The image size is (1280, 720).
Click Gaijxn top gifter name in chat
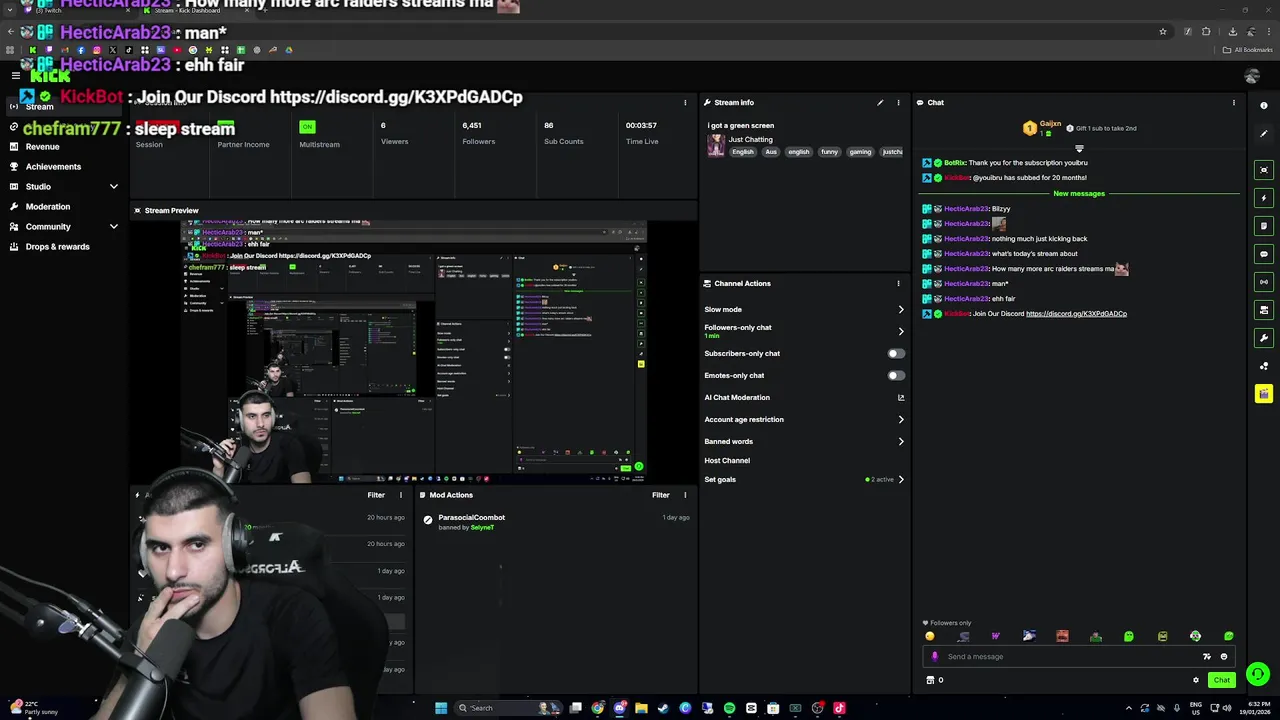(x=1050, y=123)
